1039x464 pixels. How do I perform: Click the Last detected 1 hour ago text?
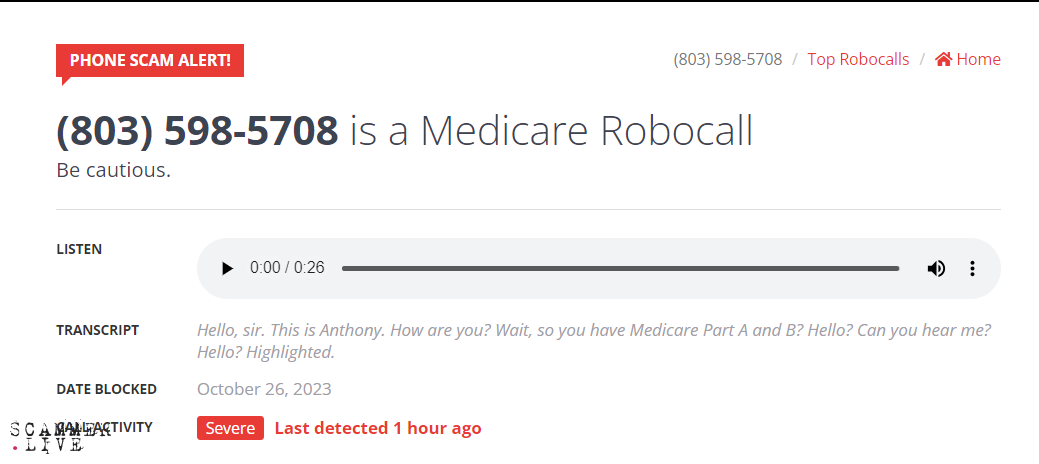[378, 428]
